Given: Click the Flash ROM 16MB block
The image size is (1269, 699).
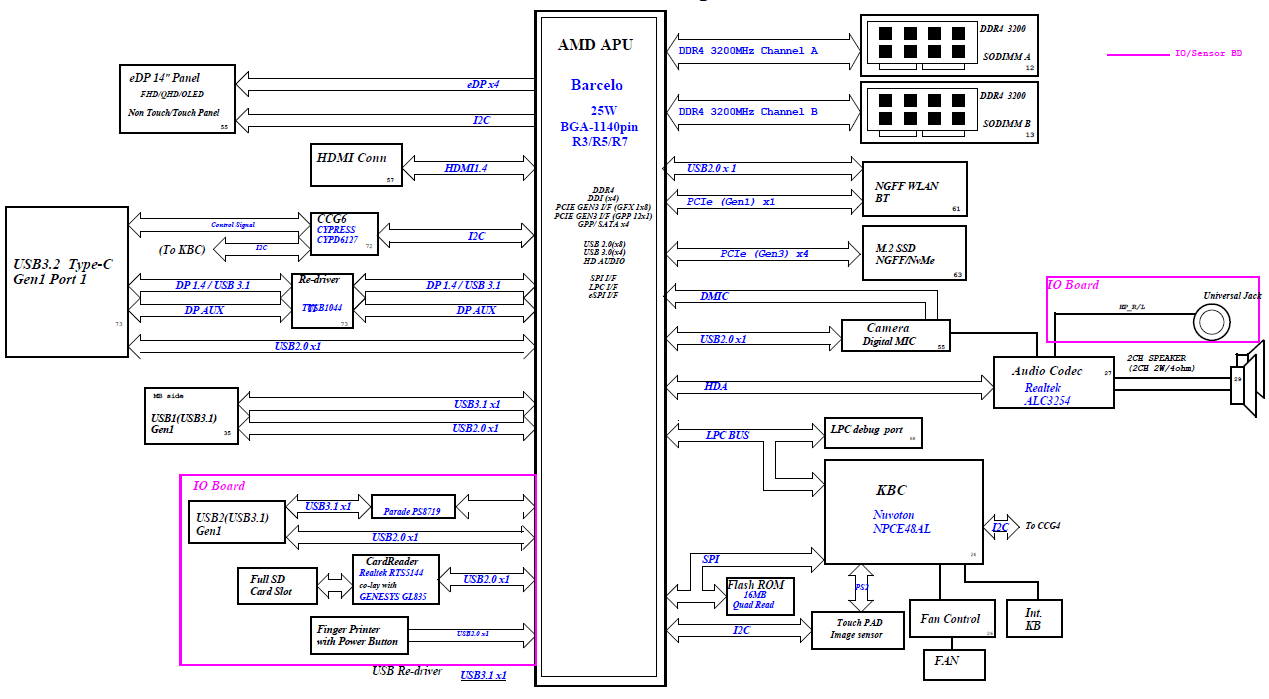Looking at the screenshot, I should click(760, 596).
